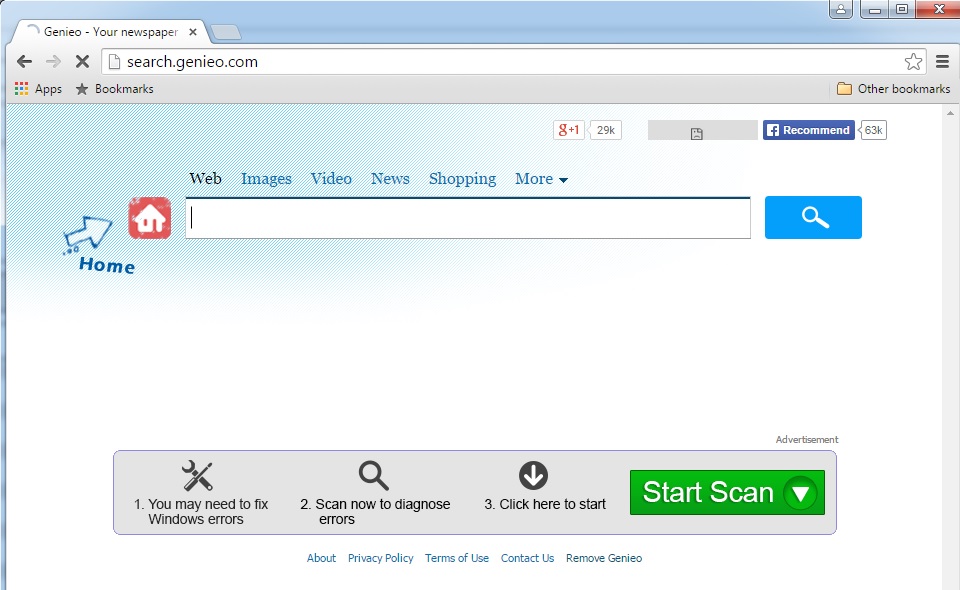Screen dimensions: 960x590
Task: Click the Facebook Recommend button
Action: click(x=808, y=130)
